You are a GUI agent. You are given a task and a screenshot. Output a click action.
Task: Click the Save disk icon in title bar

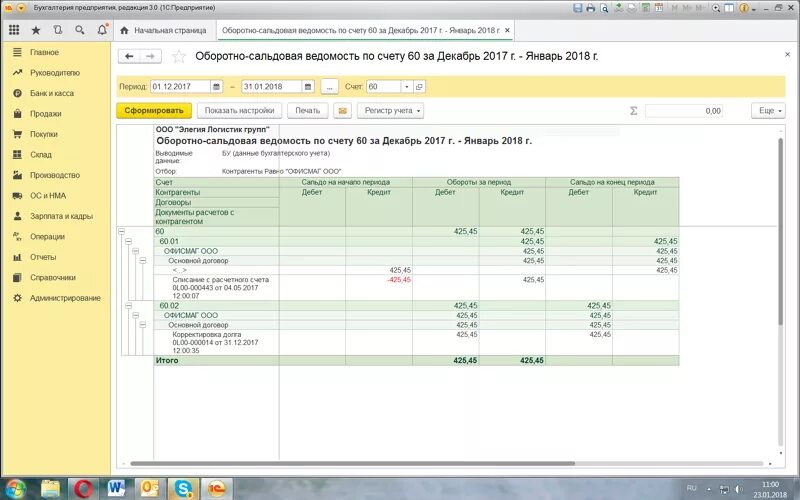click(x=578, y=8)
